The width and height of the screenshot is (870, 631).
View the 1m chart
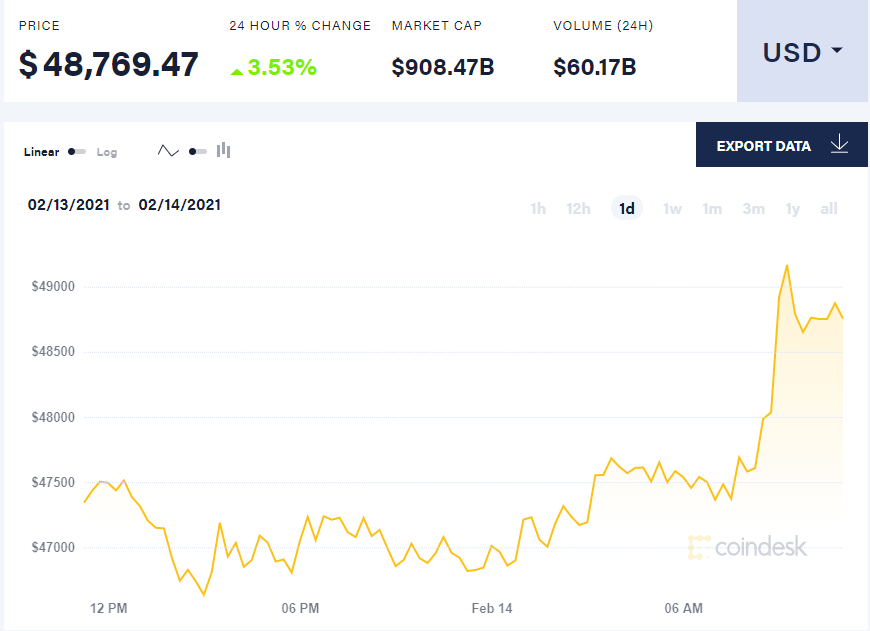712,208
